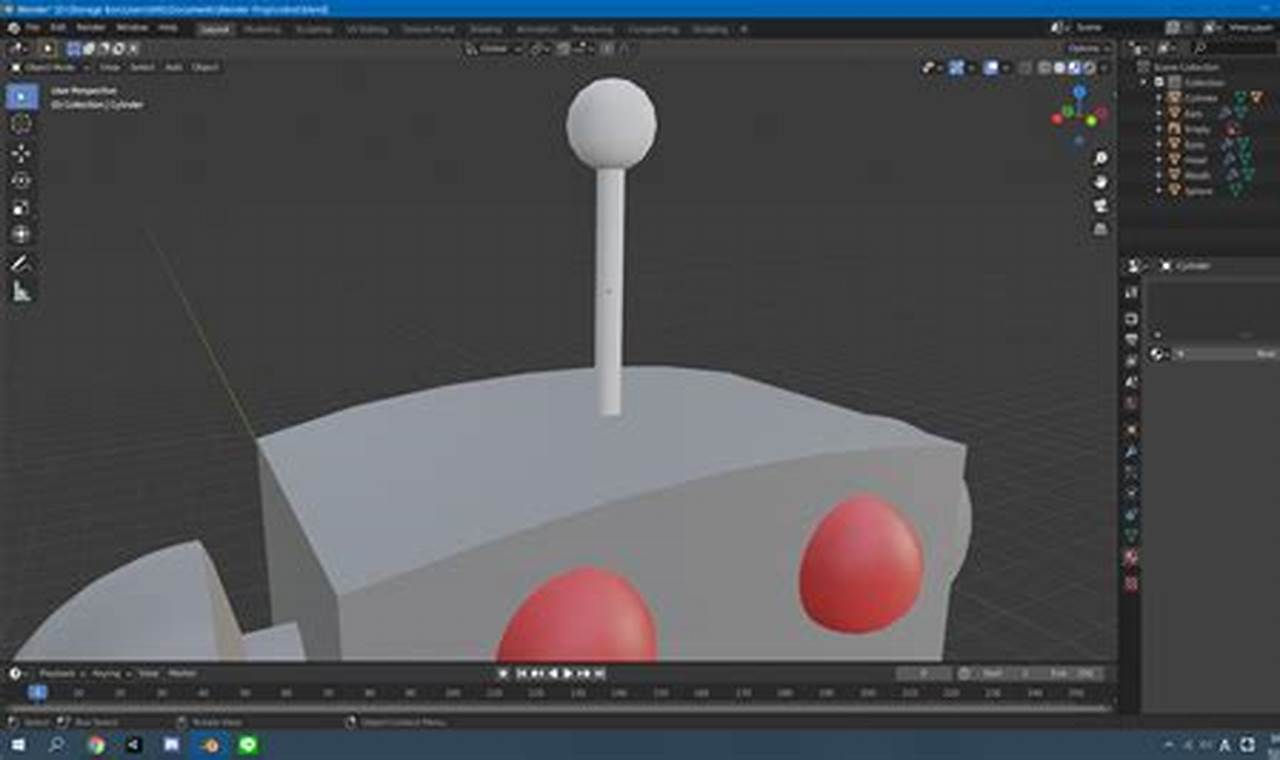Select the Select Box tool
Viewport: 1280px width, 760px height.
pos(22,96)
